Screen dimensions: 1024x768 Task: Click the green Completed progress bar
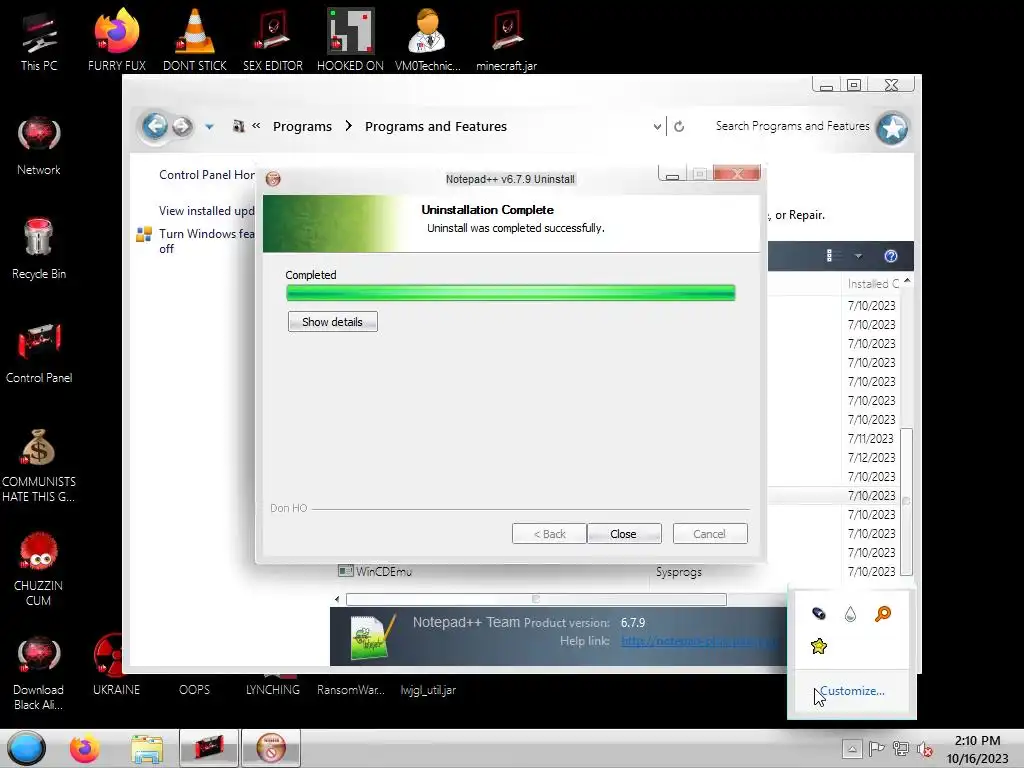[511, 293]
